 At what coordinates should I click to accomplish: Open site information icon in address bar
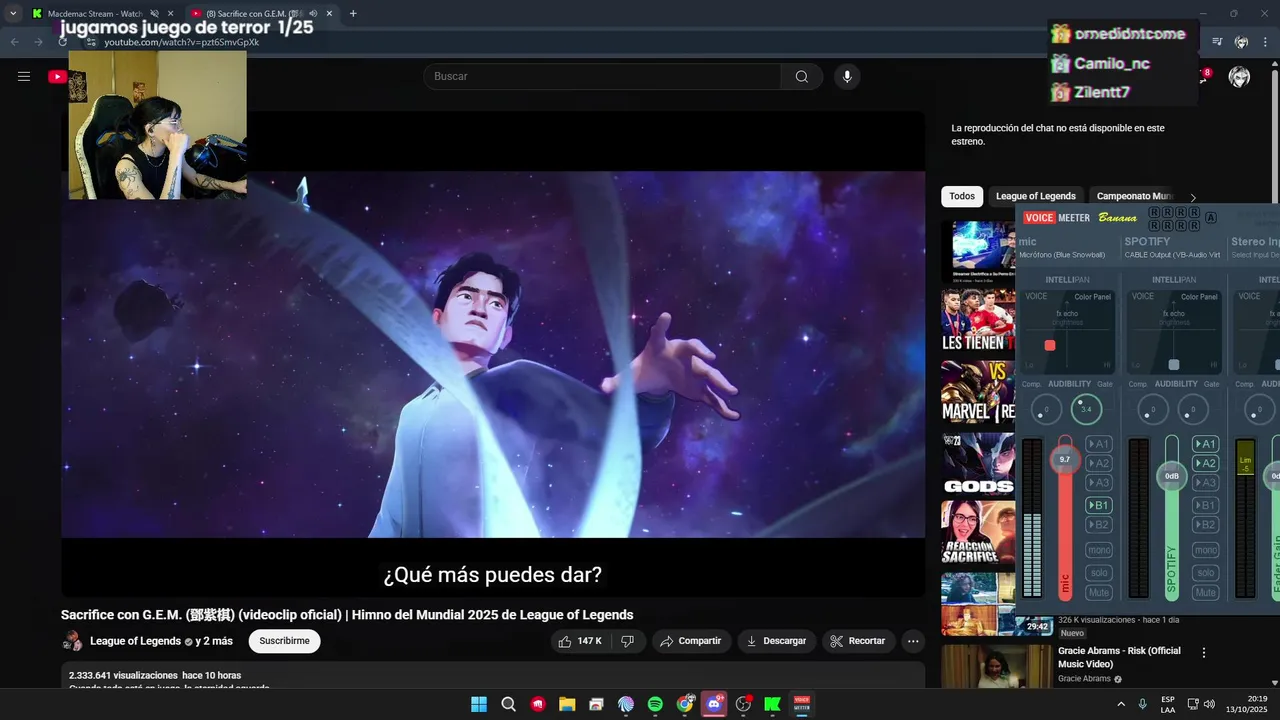pyautogui.click(x=92, y=43)
